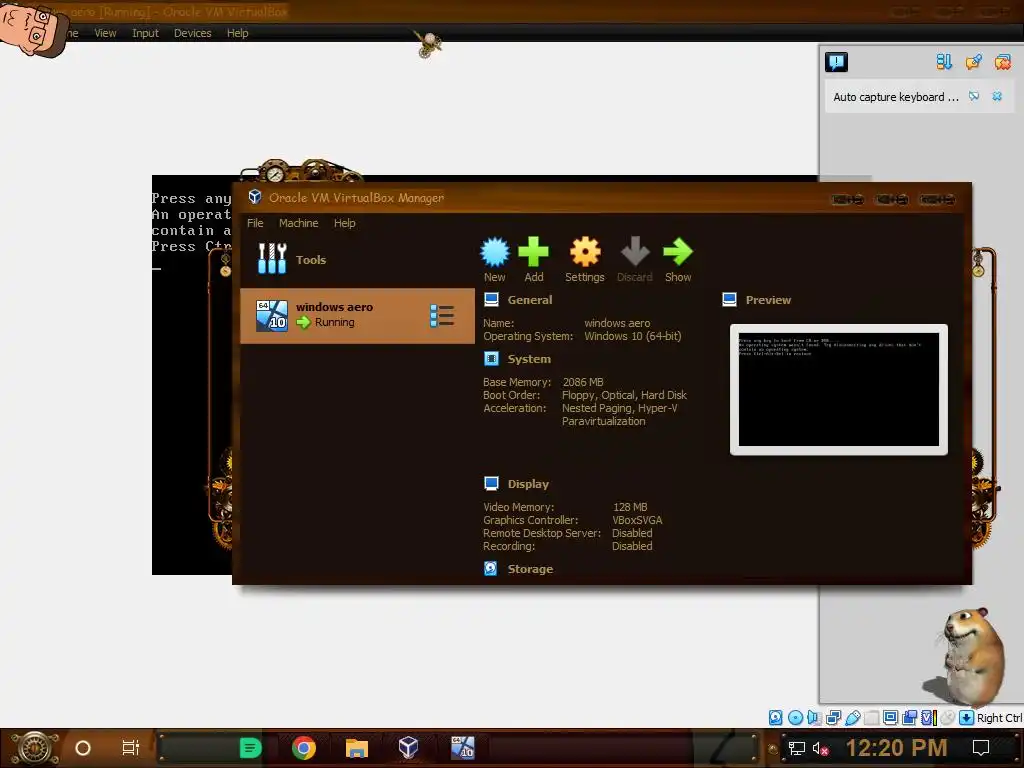Open the Input menu in the VM window
The image size is (1024, 768).
tap(145, 33)
